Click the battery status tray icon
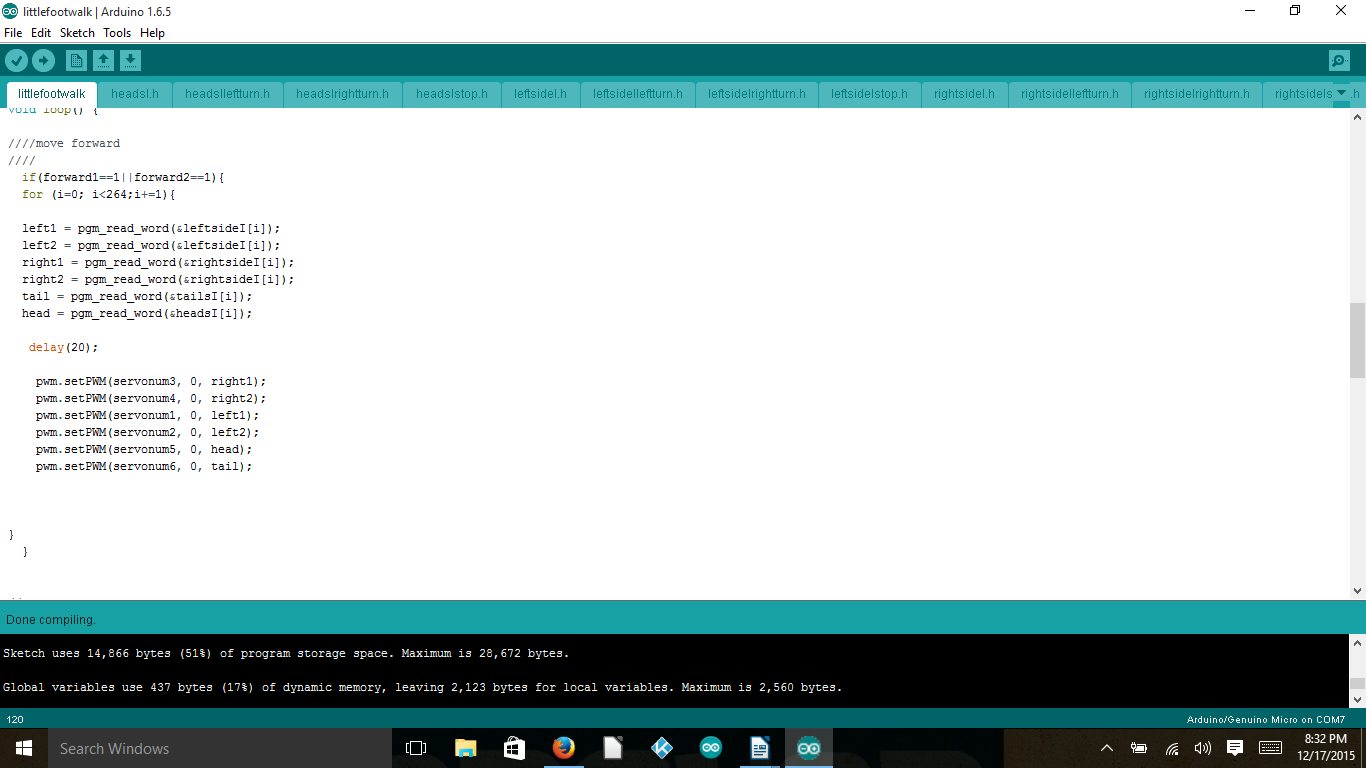This screenshot has height=768, width=1366. pos(1138,748)
